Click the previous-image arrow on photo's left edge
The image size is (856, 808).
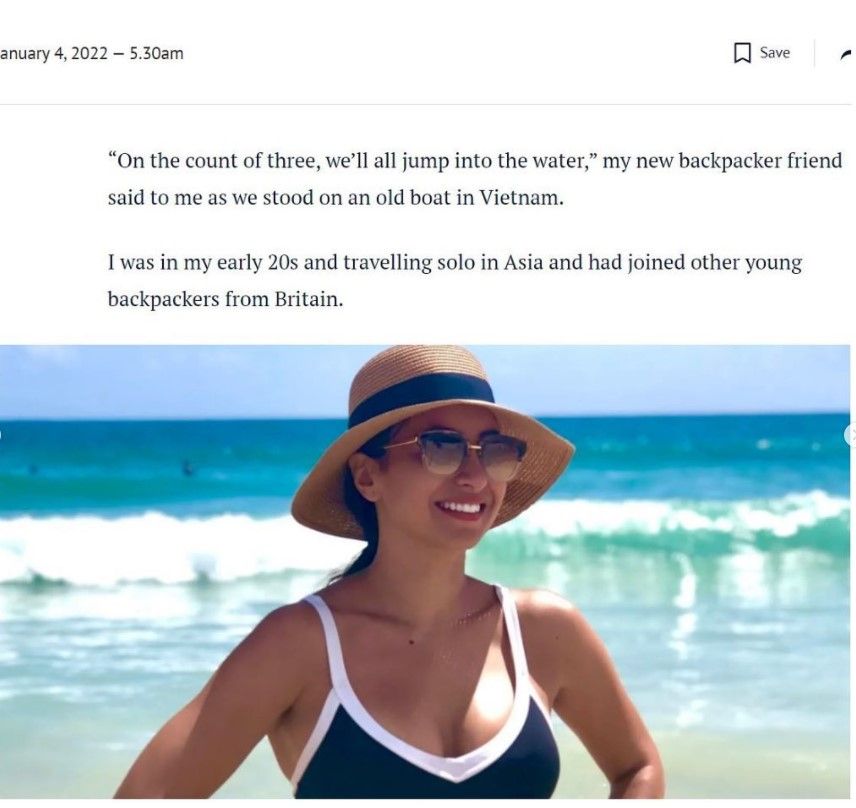[x=3, y=435]
